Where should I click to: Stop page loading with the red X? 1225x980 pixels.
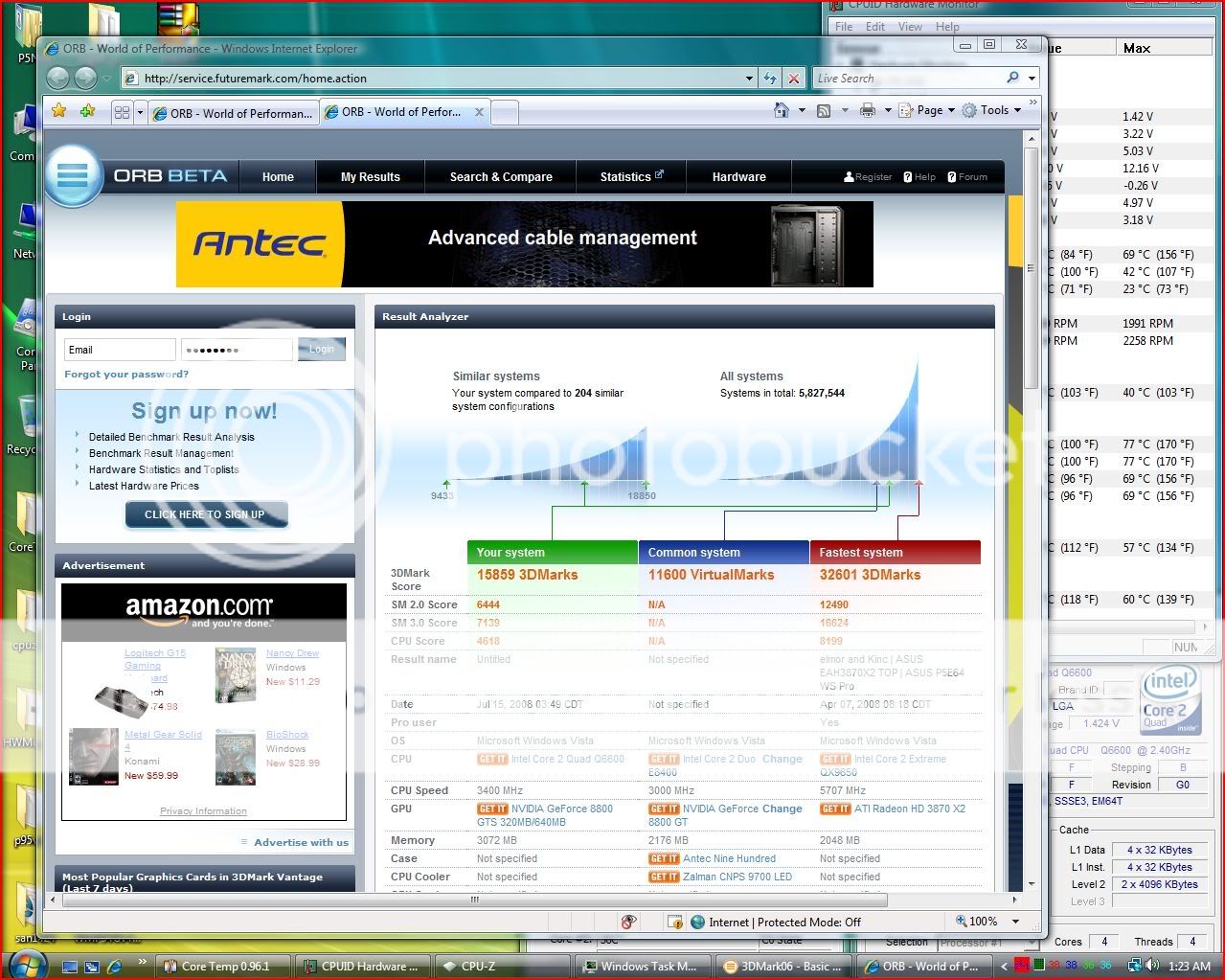[793, 79]
